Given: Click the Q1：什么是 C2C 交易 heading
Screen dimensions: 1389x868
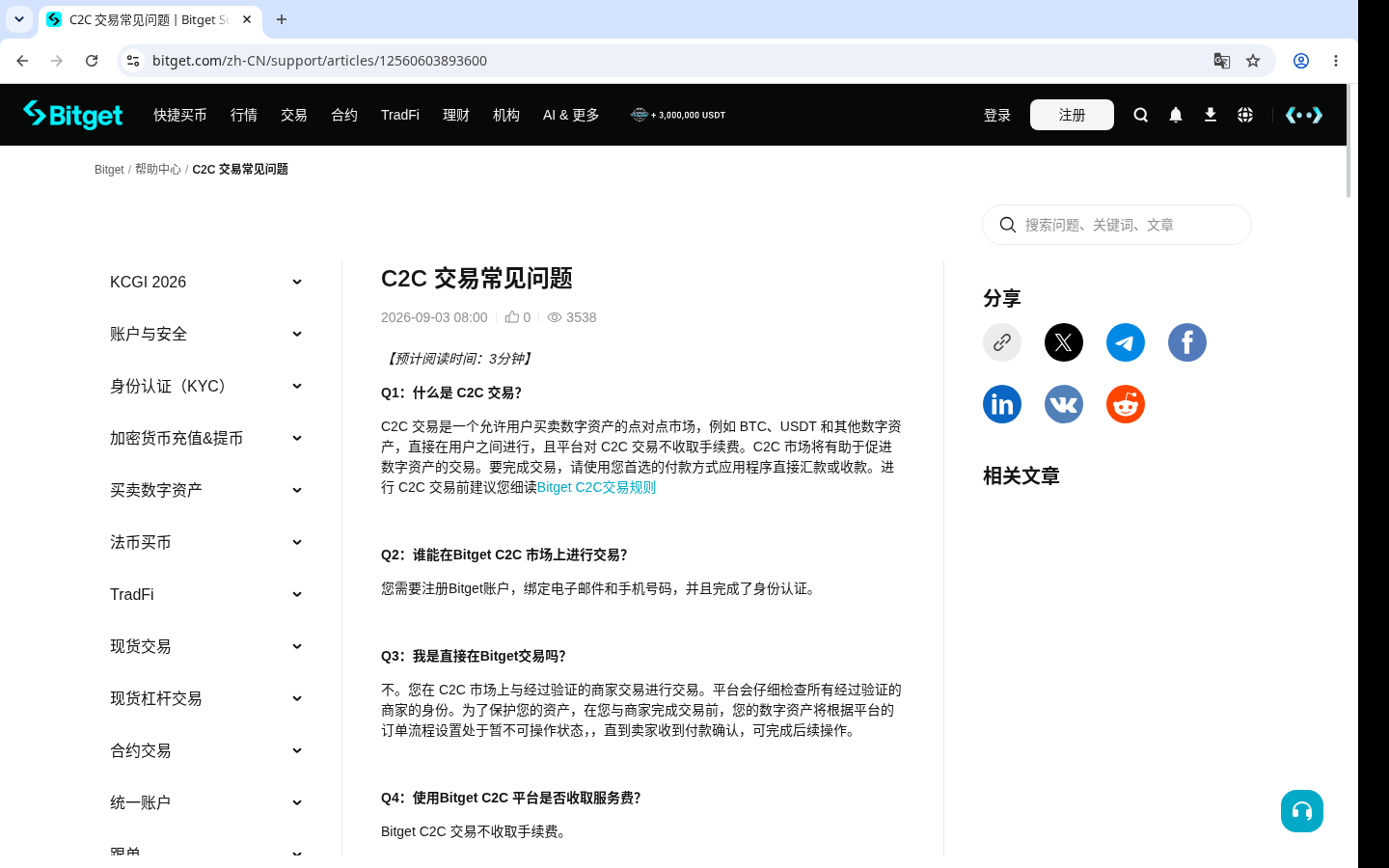Looking at the screenshot, I should pos(451,393).
